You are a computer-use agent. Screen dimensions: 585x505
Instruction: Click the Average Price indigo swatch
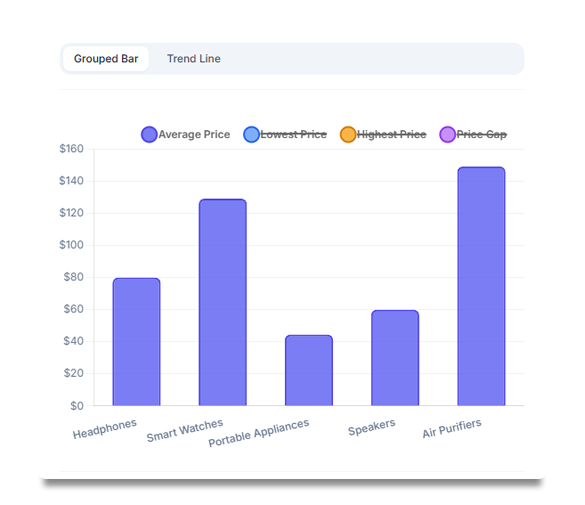pos(149,134)
